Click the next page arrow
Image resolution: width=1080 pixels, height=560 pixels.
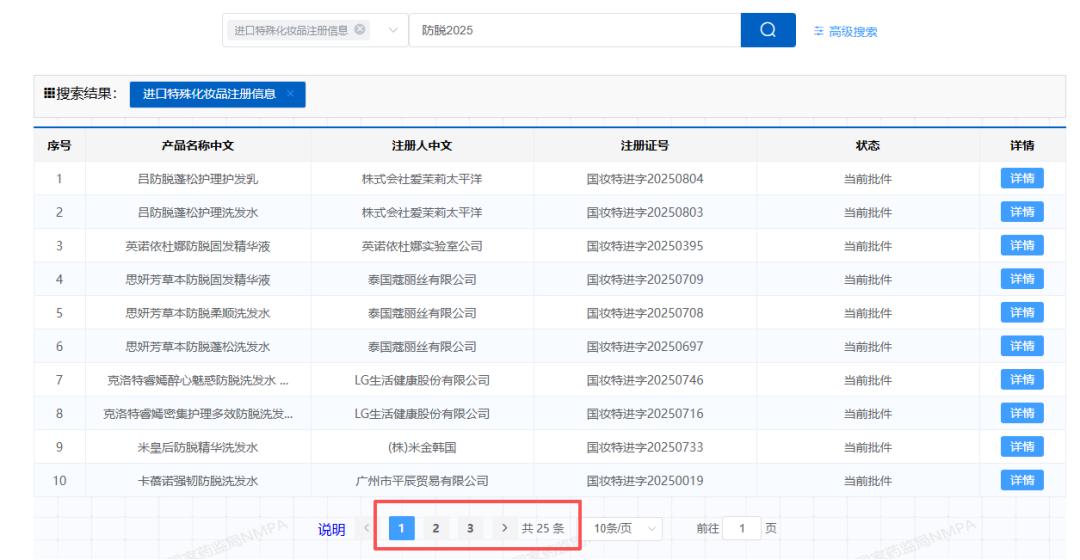(x=503, y=528)
